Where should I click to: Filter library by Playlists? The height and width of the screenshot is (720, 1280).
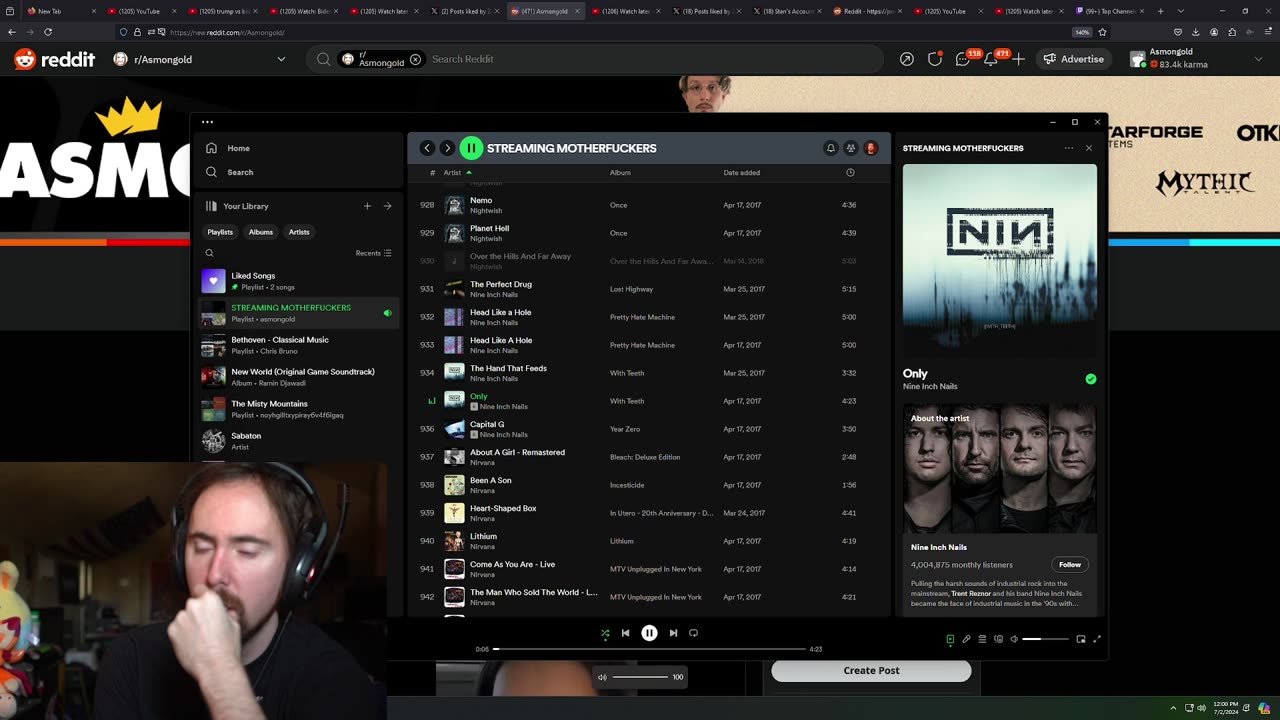pos(220,232)
